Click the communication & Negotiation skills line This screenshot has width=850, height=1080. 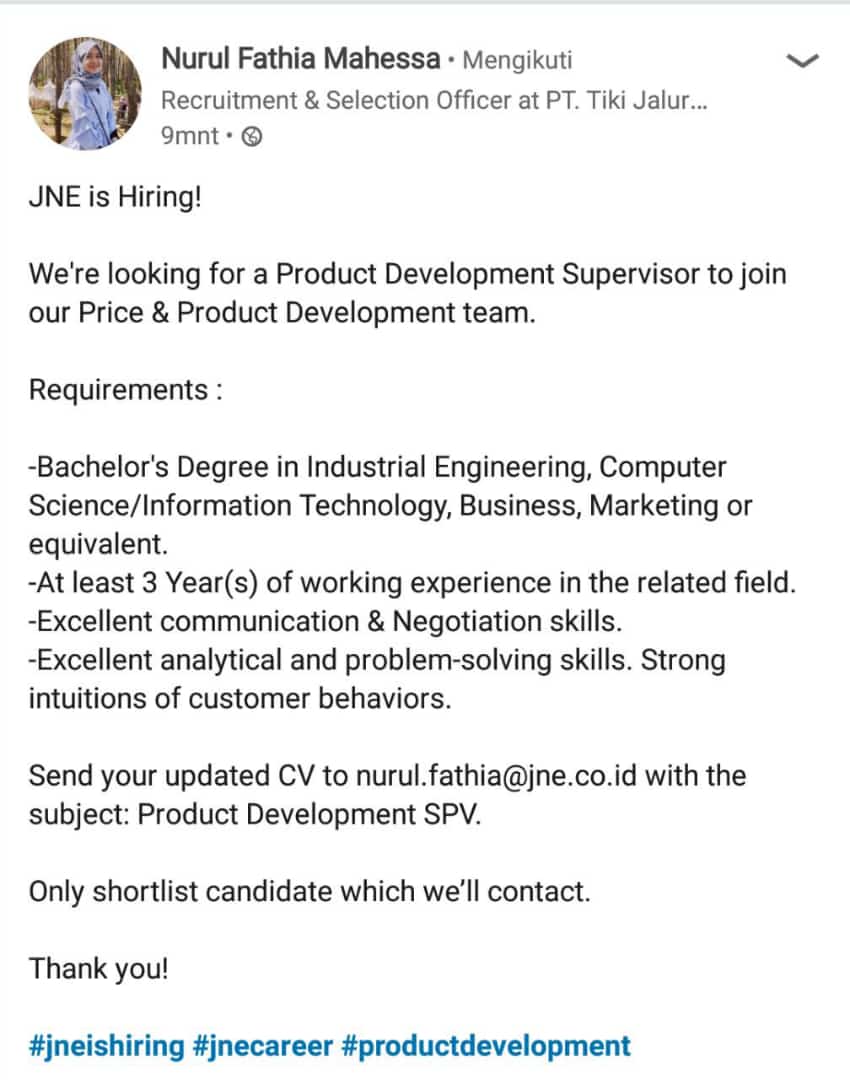point(325,621)
